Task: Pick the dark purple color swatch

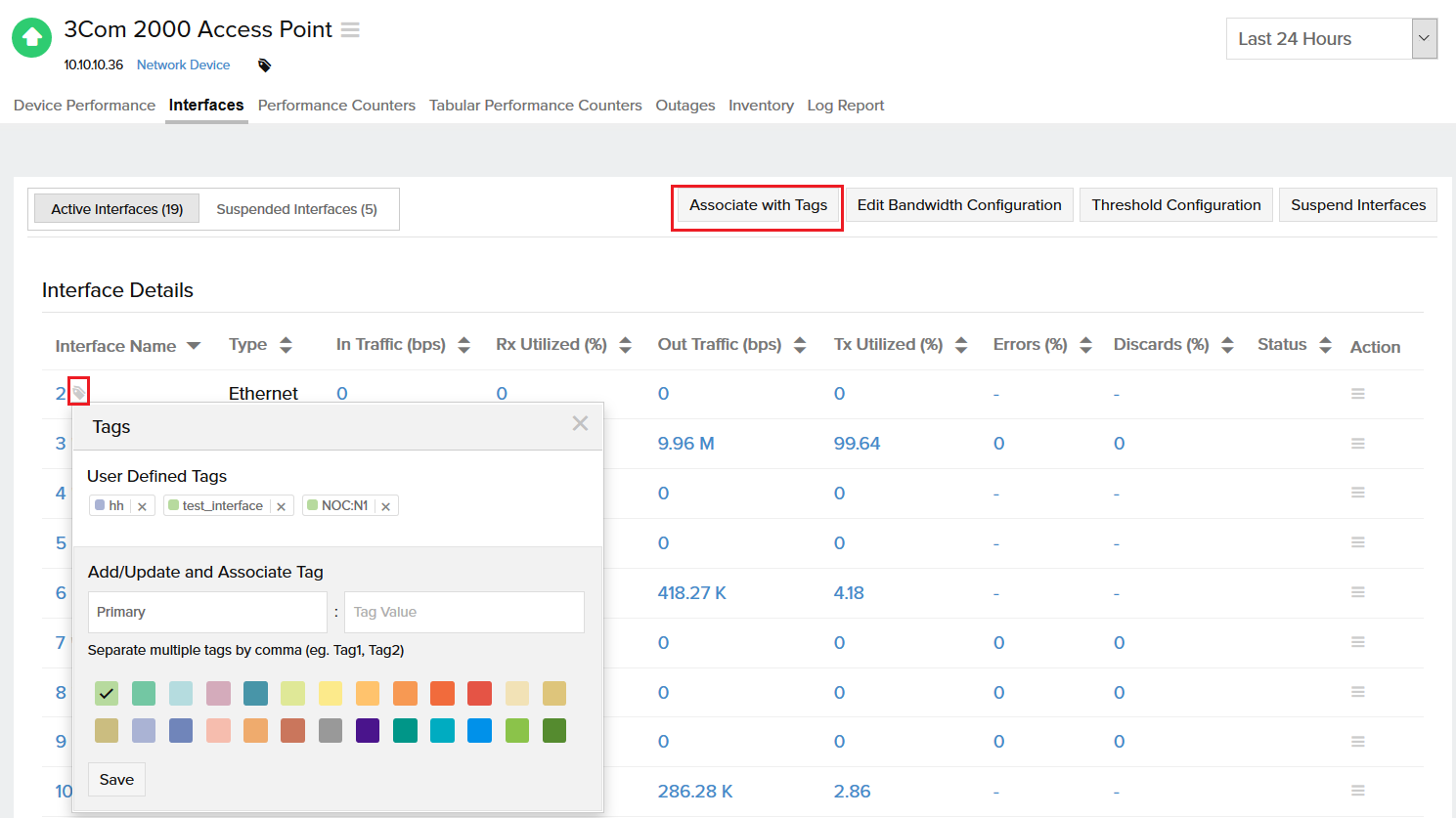Action: [x=368, y=731]
